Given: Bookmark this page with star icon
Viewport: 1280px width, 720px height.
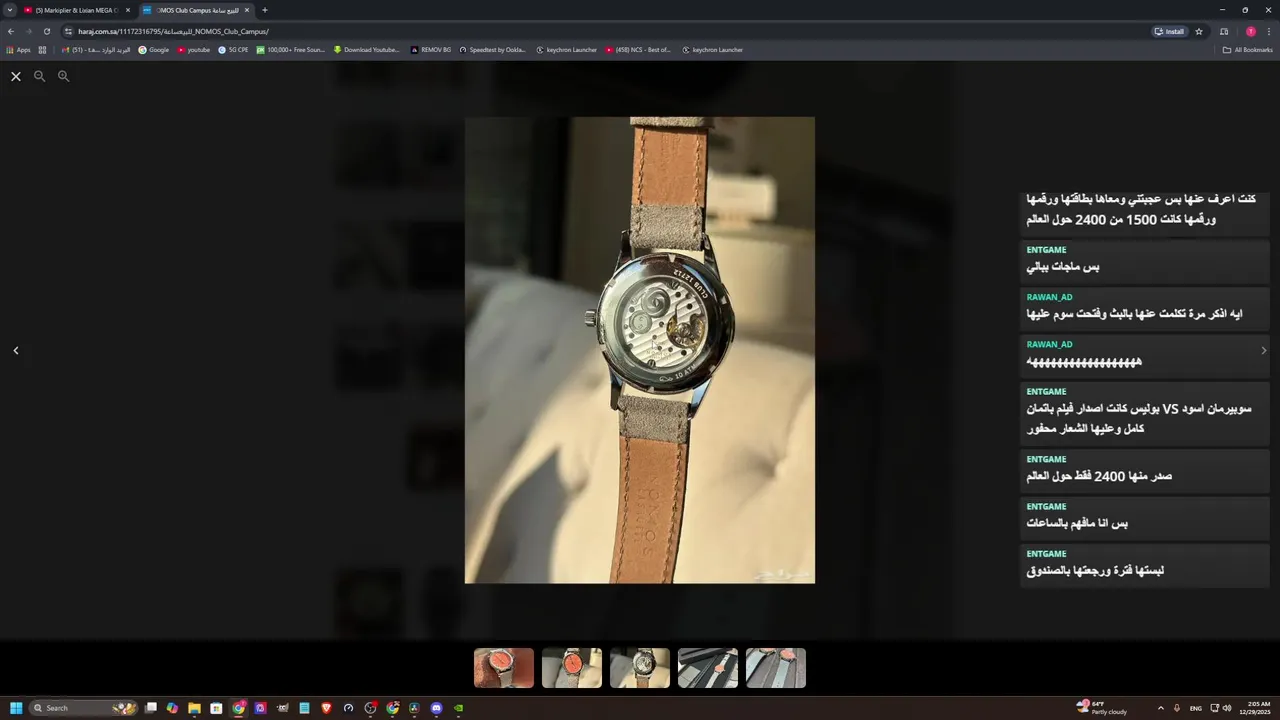Looking at the screenshot, I should (x=1199, y=31).
